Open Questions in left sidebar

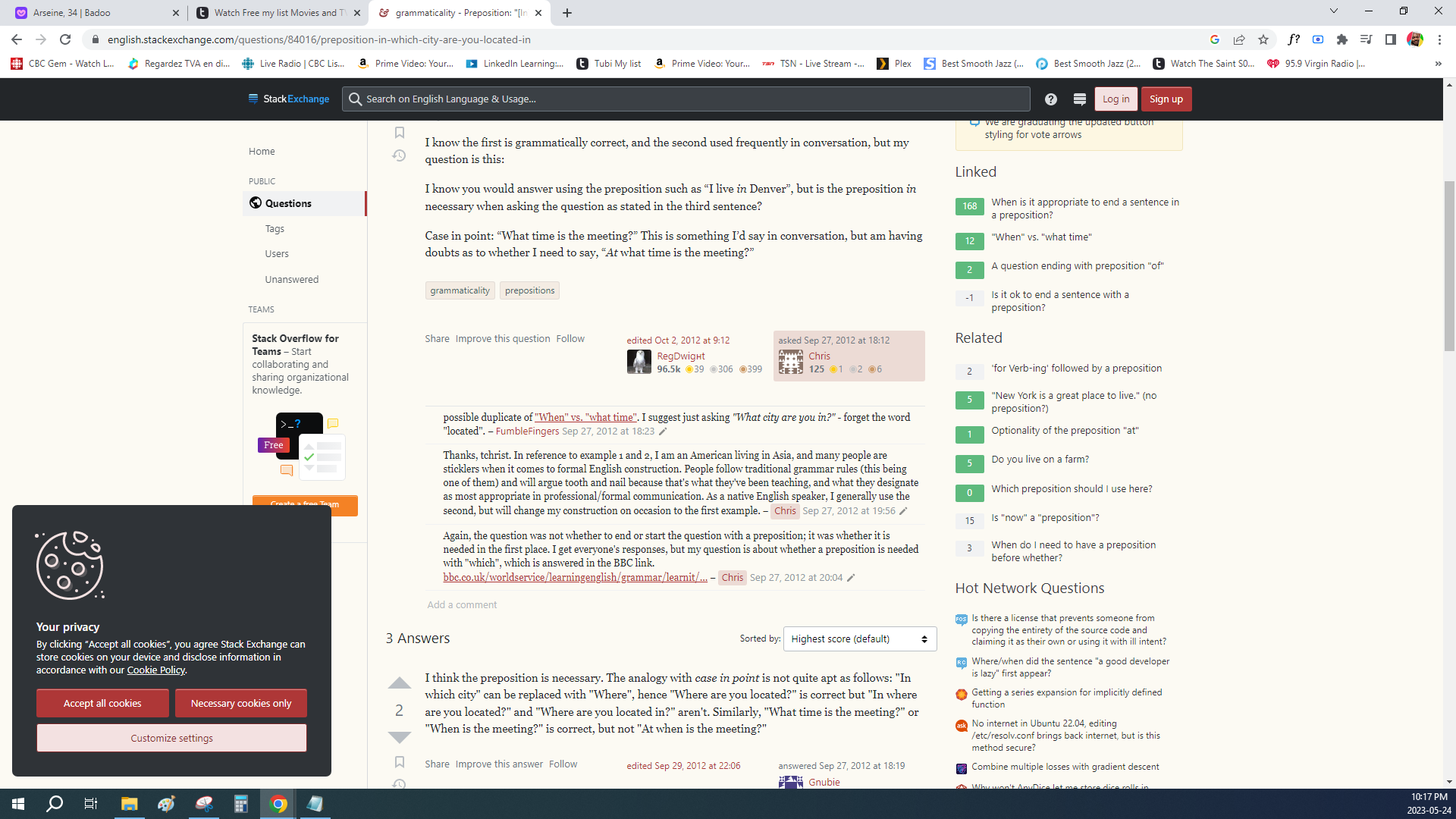288,203
